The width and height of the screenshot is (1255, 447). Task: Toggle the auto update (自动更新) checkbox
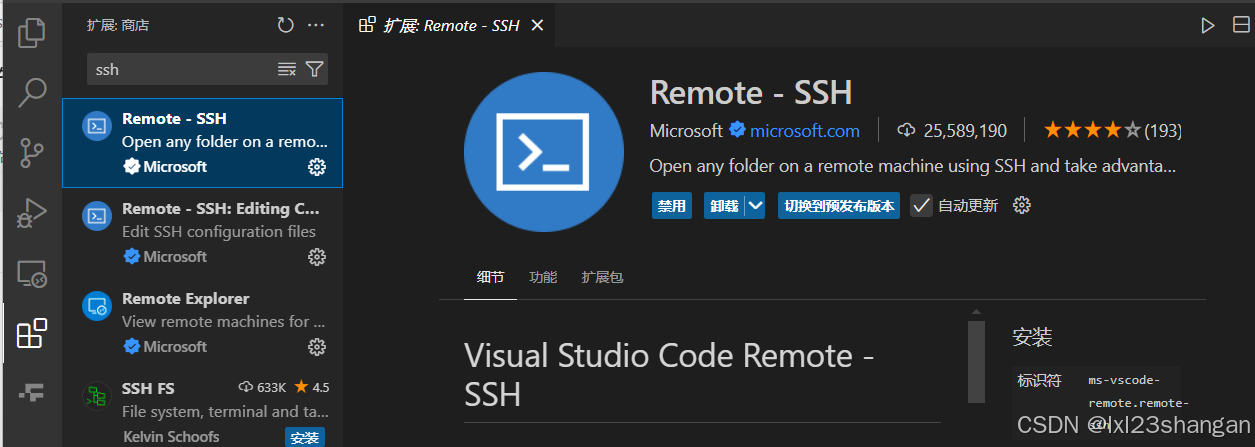click(921, 206)
